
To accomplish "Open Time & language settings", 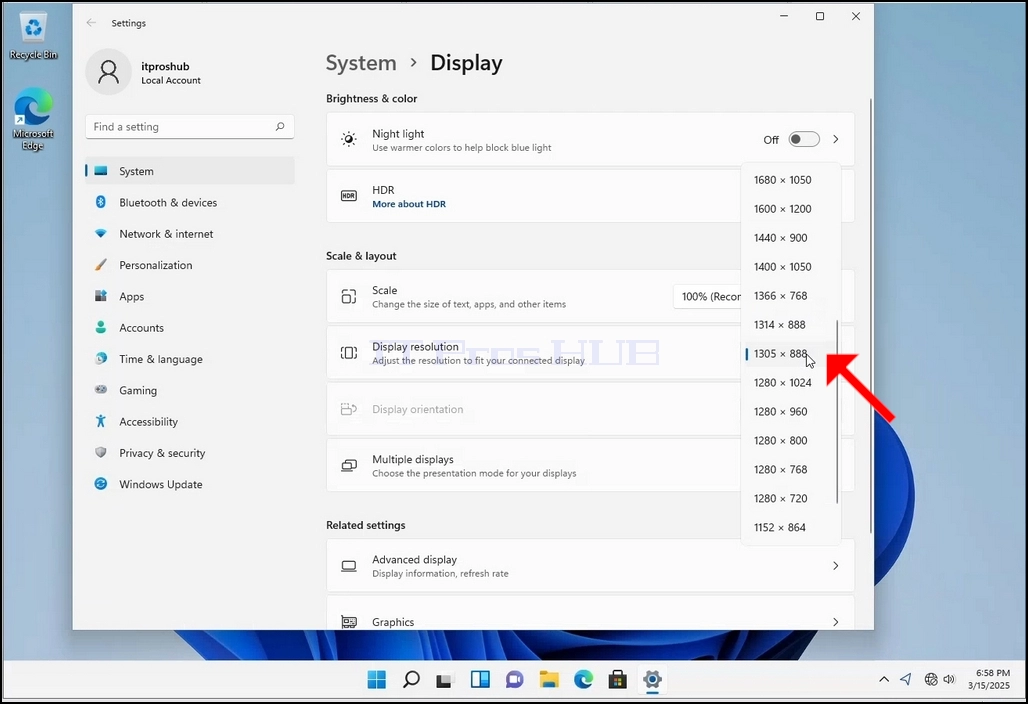I will coord(190,359).
